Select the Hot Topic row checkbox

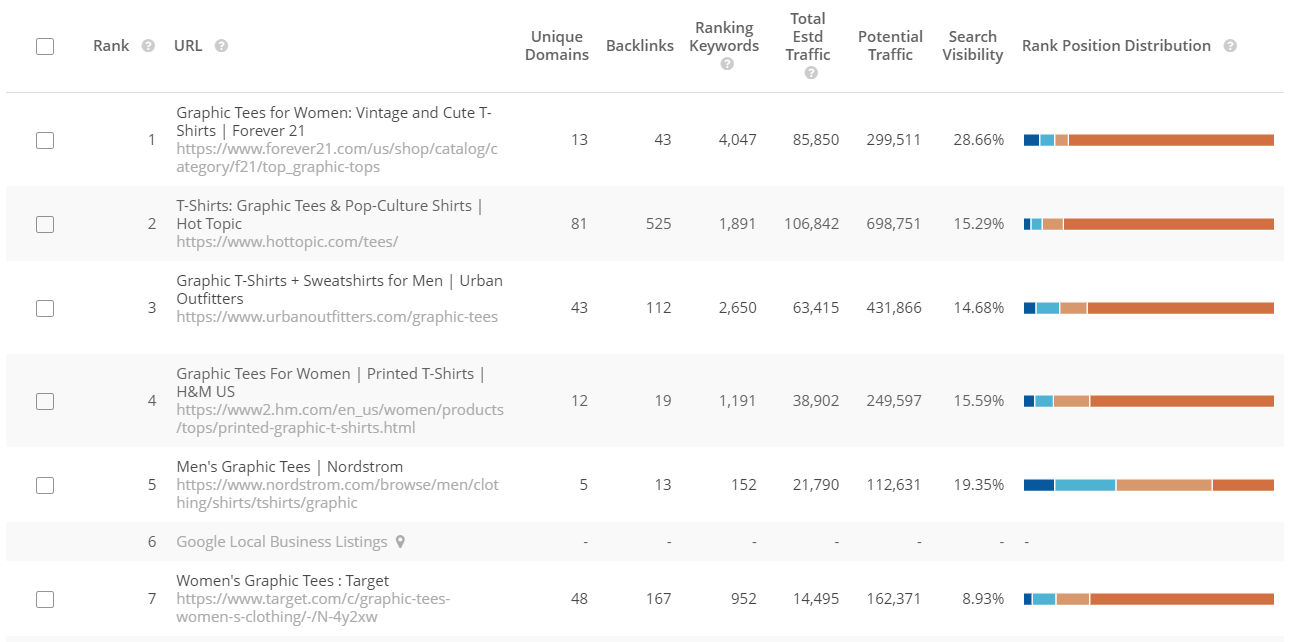tap(45, 224)
